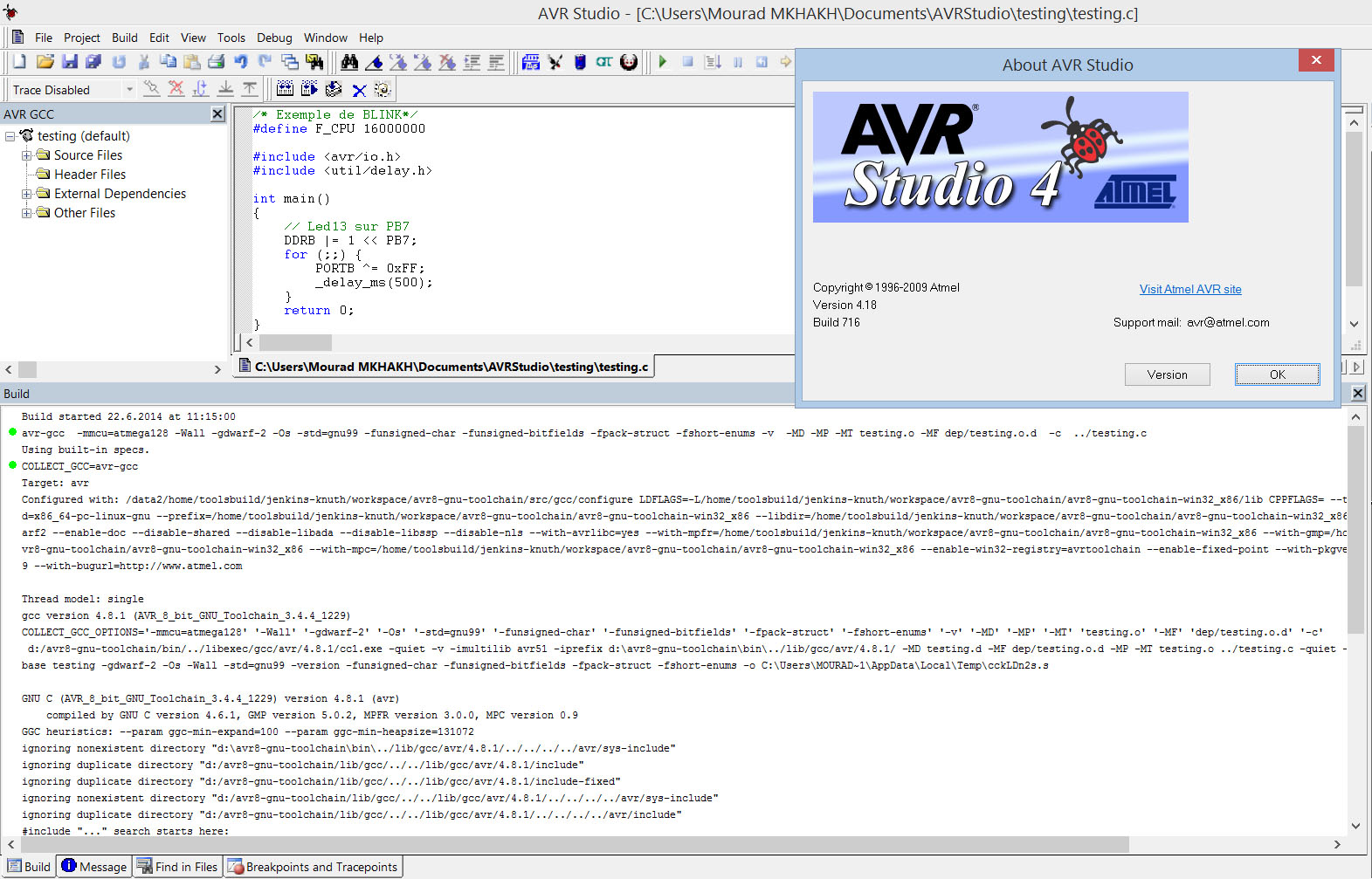Click the AVR GCC panel right scroll arrow
This screenshot has height=879, width=1372.
tap(217, 370)
